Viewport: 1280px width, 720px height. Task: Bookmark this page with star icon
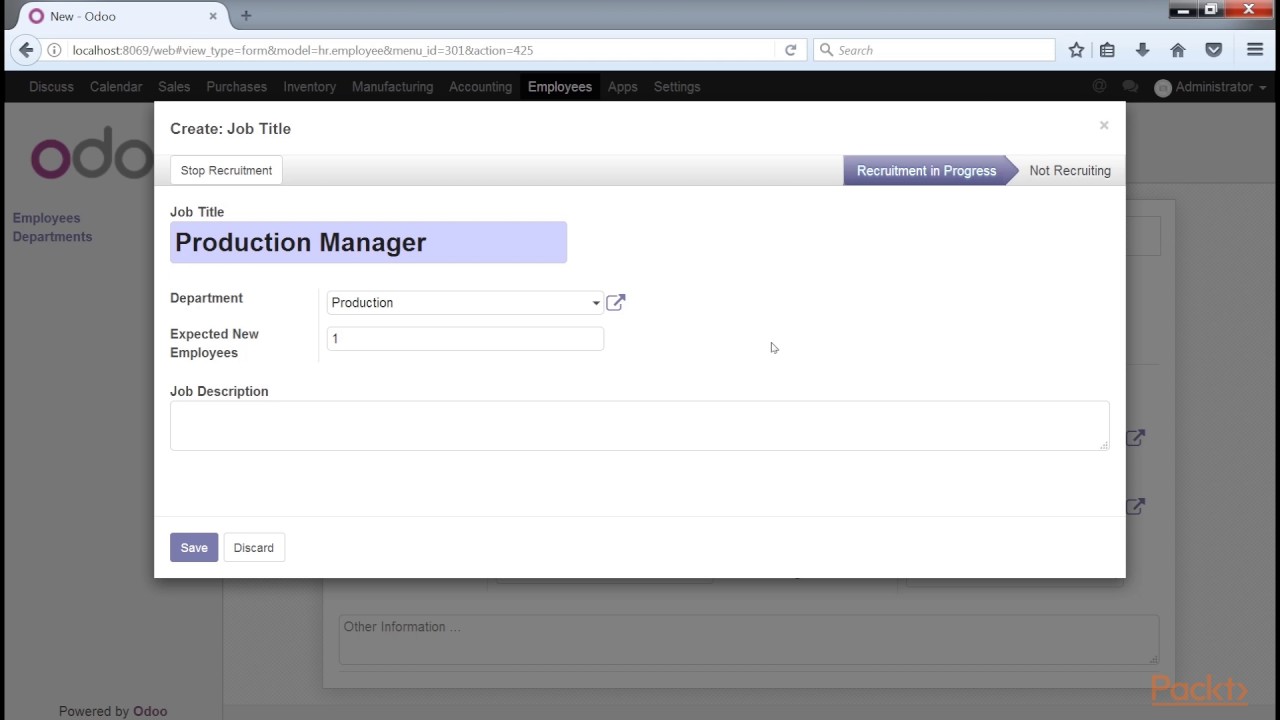(x=1076, y=50)
